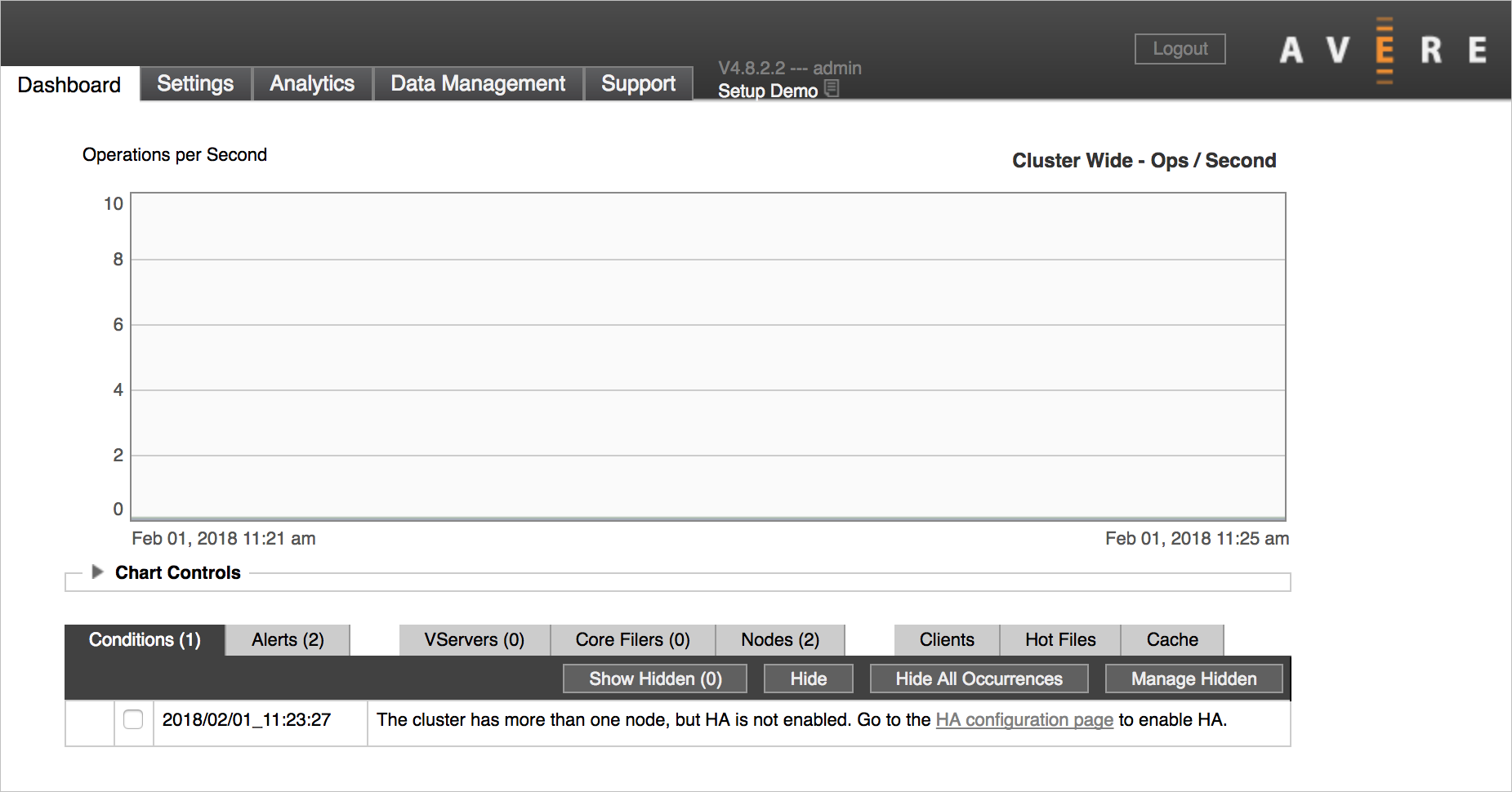Expand the Chart Controls section
This screenshot has height=792, width=1512.
(x=176, y=572)
